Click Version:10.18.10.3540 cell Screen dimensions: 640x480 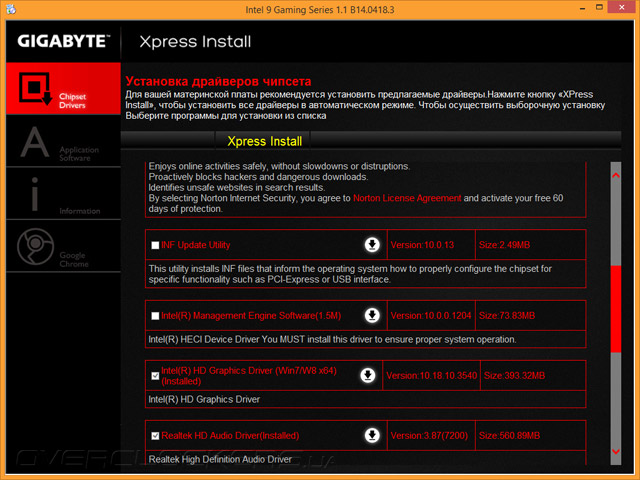[431, 376]
